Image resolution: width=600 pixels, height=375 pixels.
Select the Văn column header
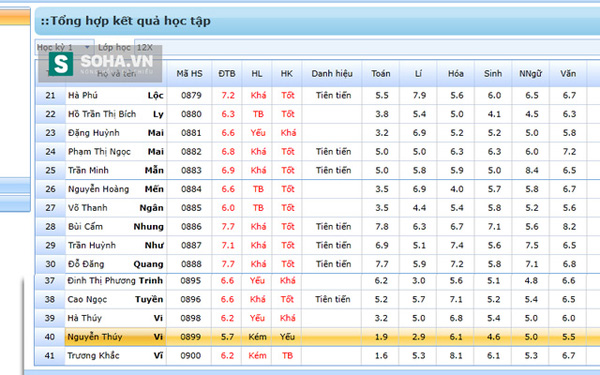(568, 73)
